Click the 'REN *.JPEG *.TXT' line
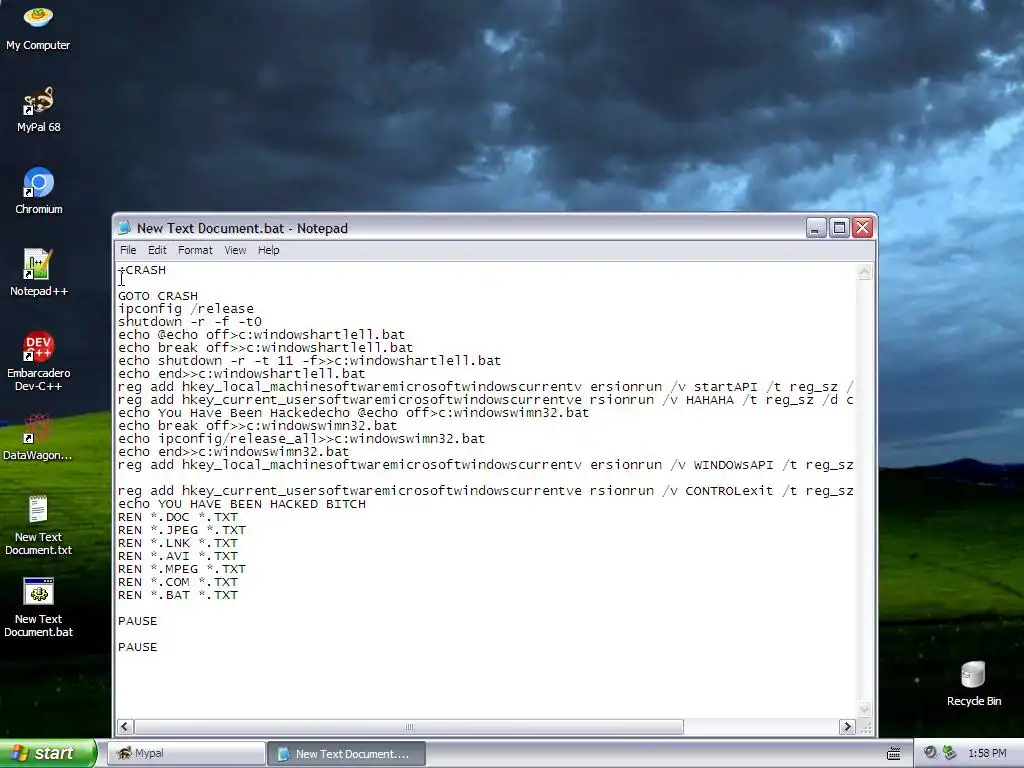1024x768 pixels. 182,530
